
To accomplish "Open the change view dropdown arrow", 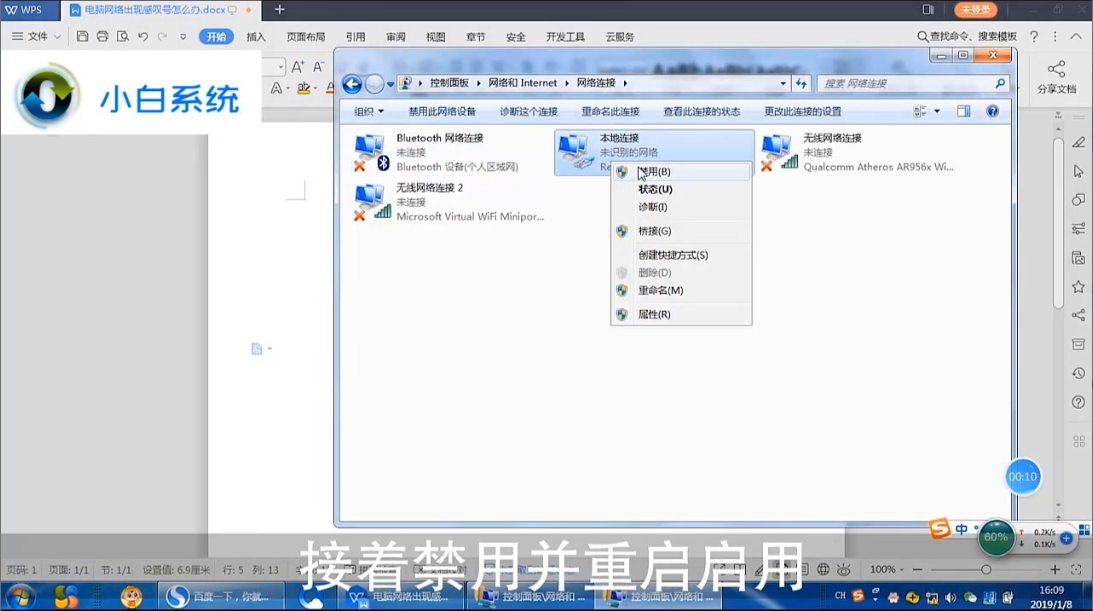I will pyautogui.click(x=937, y=111).
